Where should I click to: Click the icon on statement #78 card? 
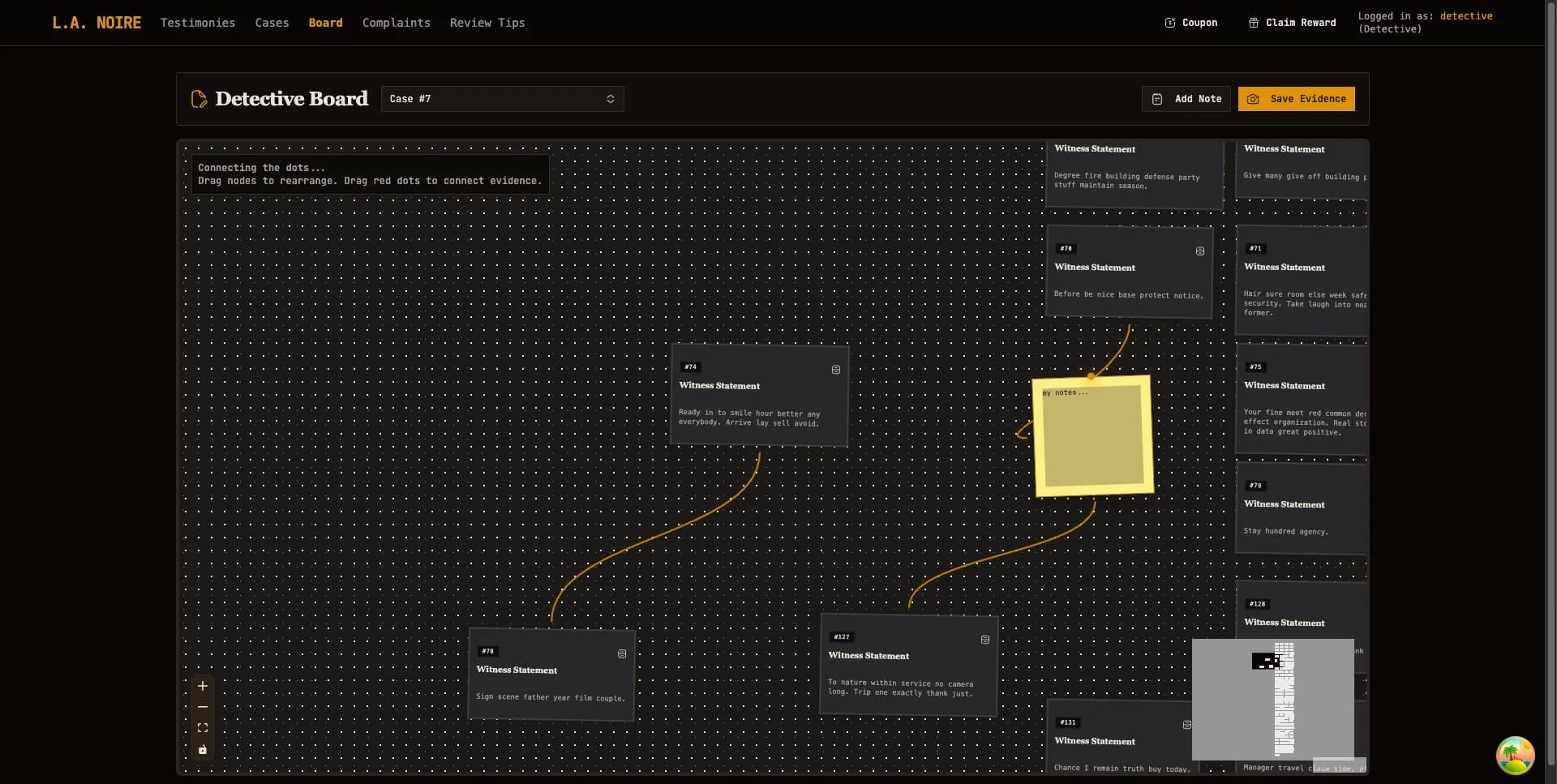coord(622,653)
